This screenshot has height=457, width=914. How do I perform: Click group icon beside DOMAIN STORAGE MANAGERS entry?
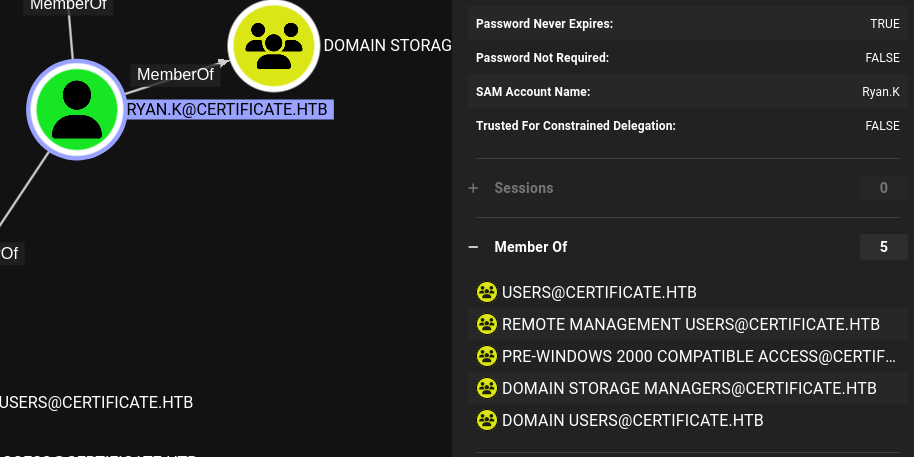(x=487, y=388)
